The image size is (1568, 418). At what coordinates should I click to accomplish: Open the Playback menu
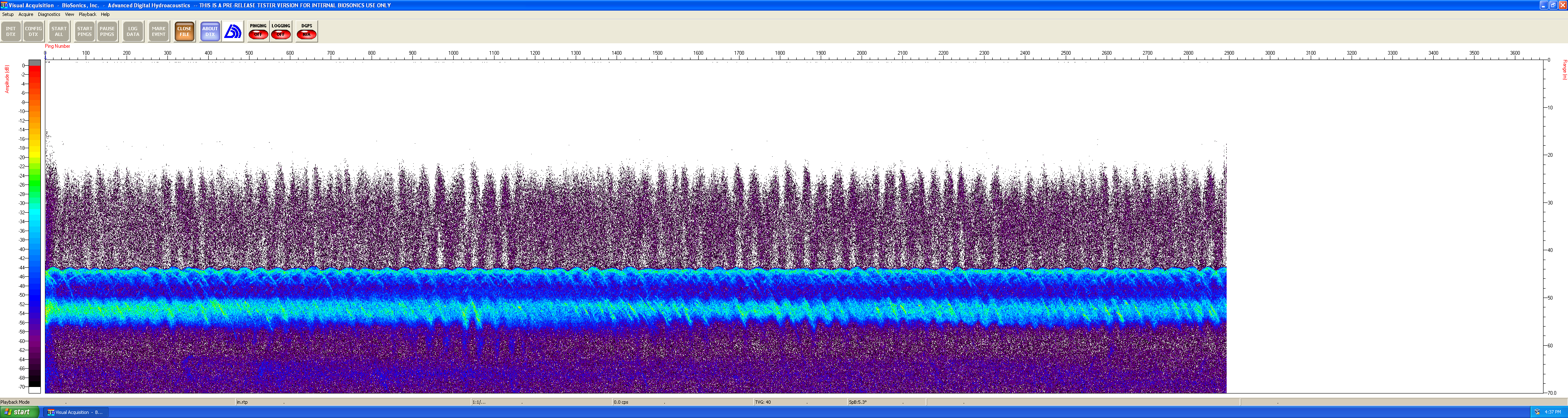tap(87, 15)
